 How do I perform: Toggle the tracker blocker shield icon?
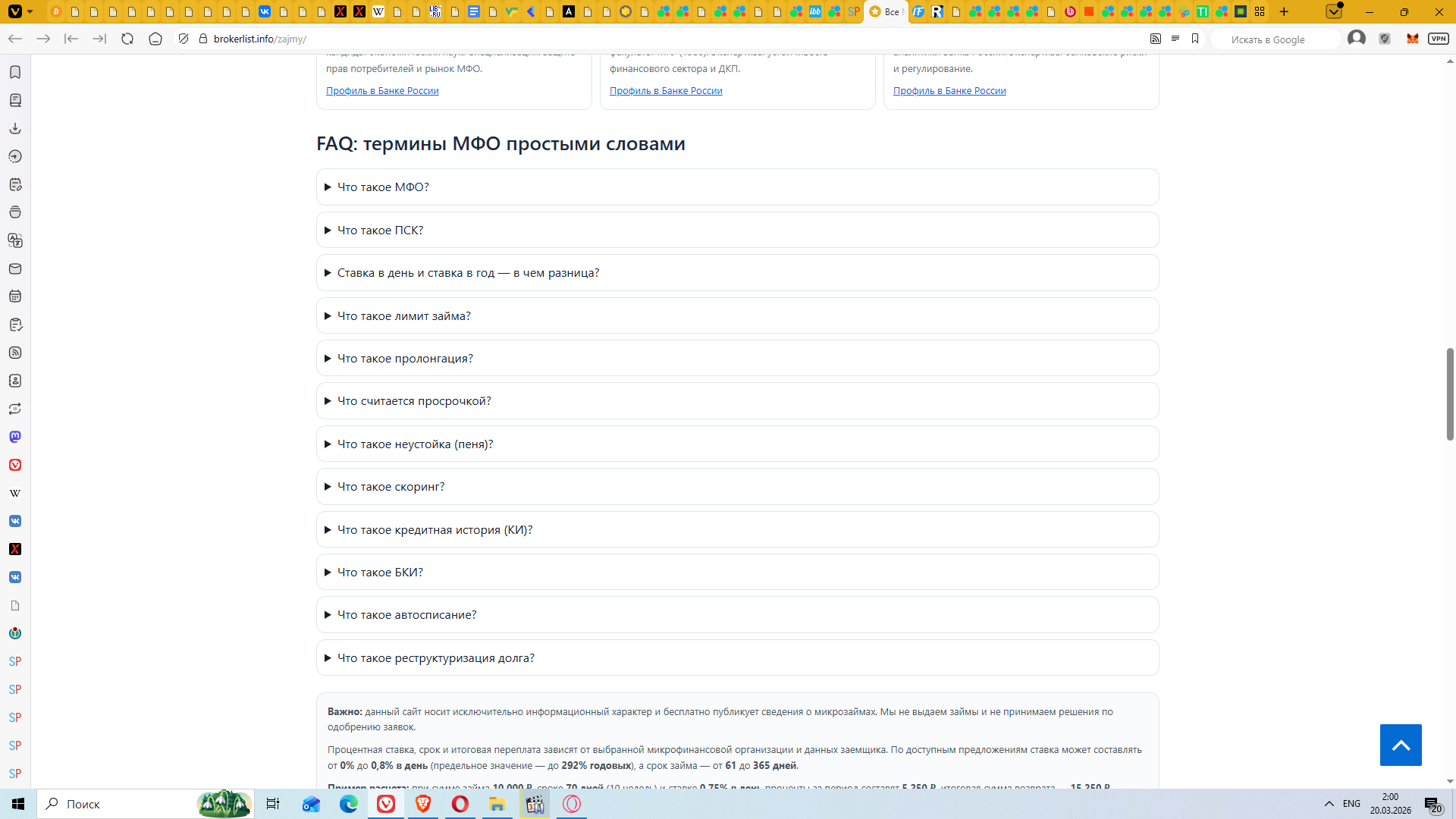pyautogui.click(x=184, y=39)
